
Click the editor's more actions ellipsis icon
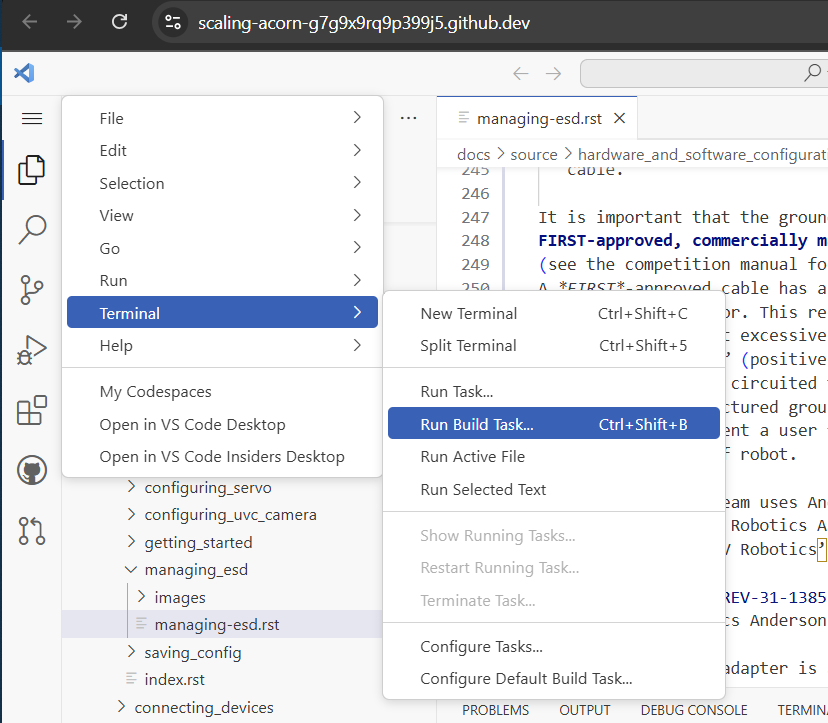(408, 117)
